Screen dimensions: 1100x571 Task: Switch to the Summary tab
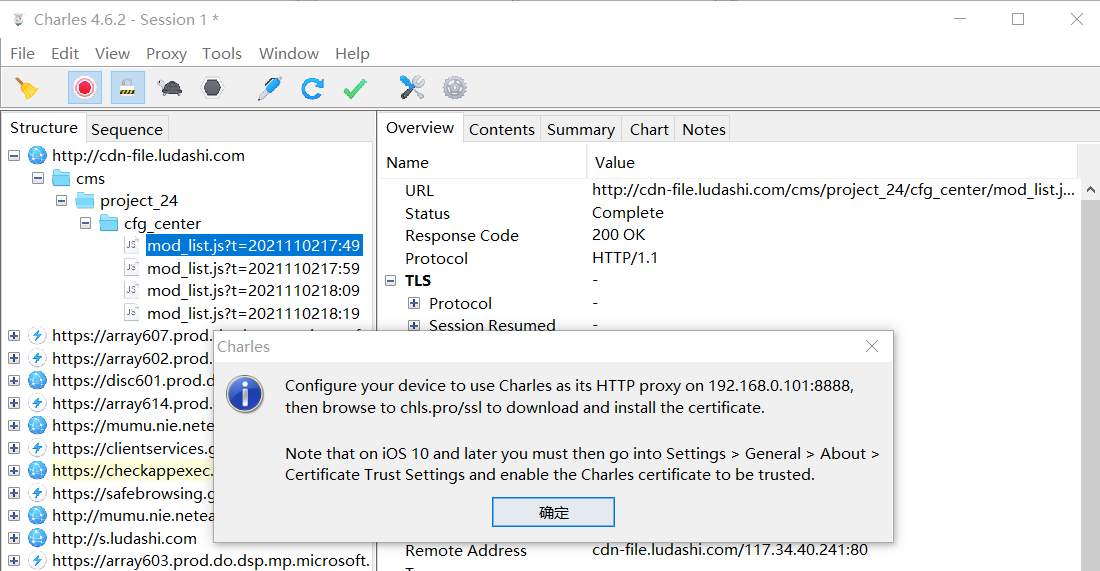click(x=581, y=130)
